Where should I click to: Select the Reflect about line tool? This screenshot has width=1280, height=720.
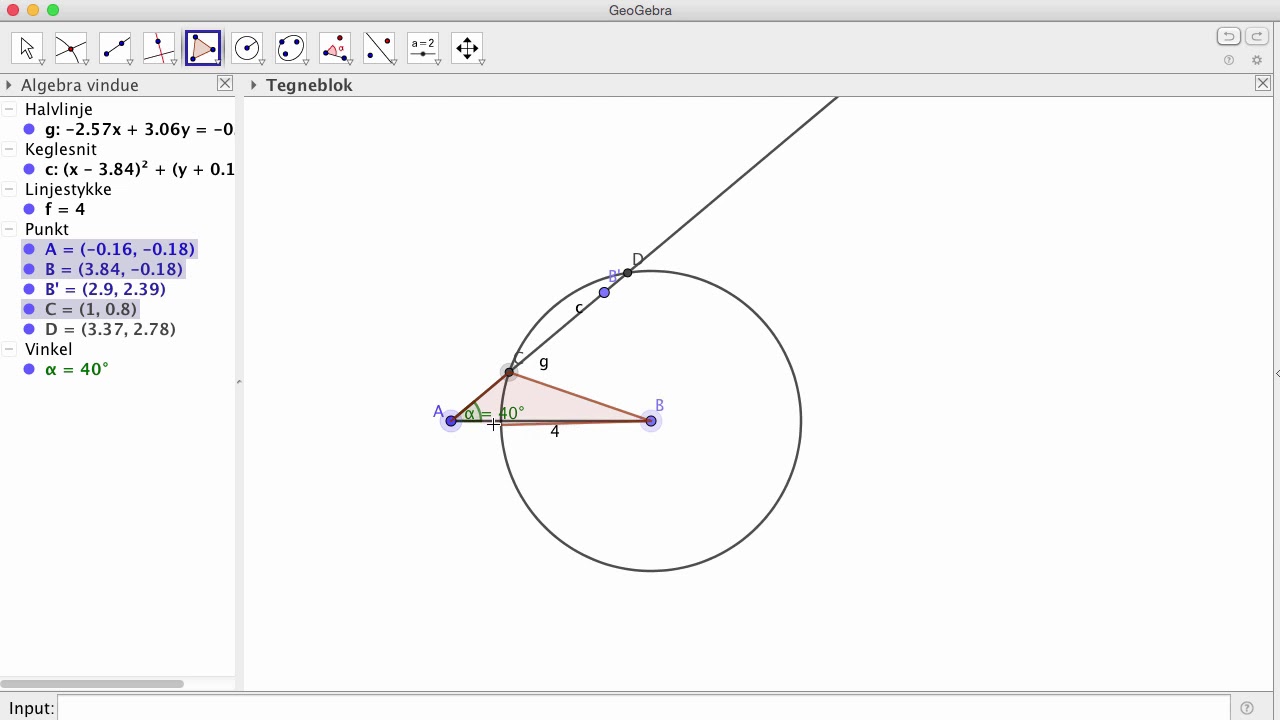coord(379,48)
